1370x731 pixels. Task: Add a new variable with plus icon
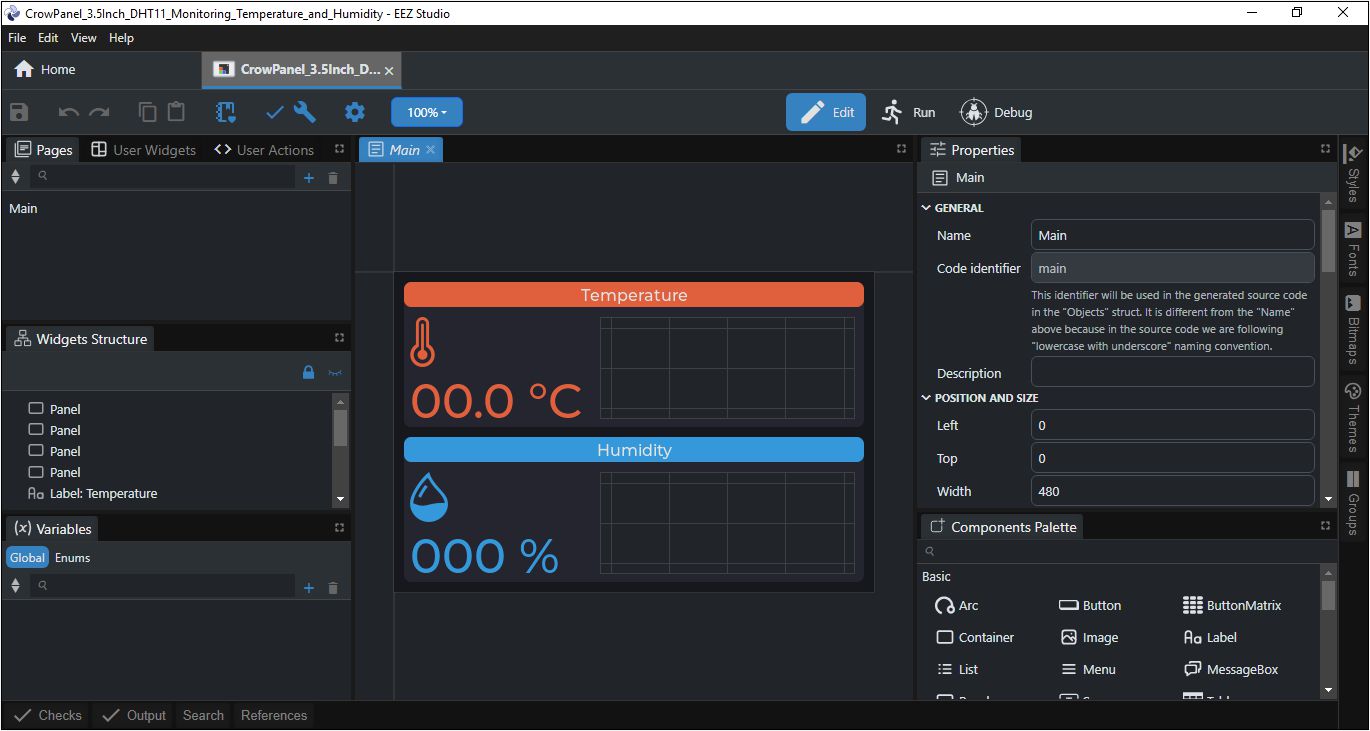click(x=309, y=588)
